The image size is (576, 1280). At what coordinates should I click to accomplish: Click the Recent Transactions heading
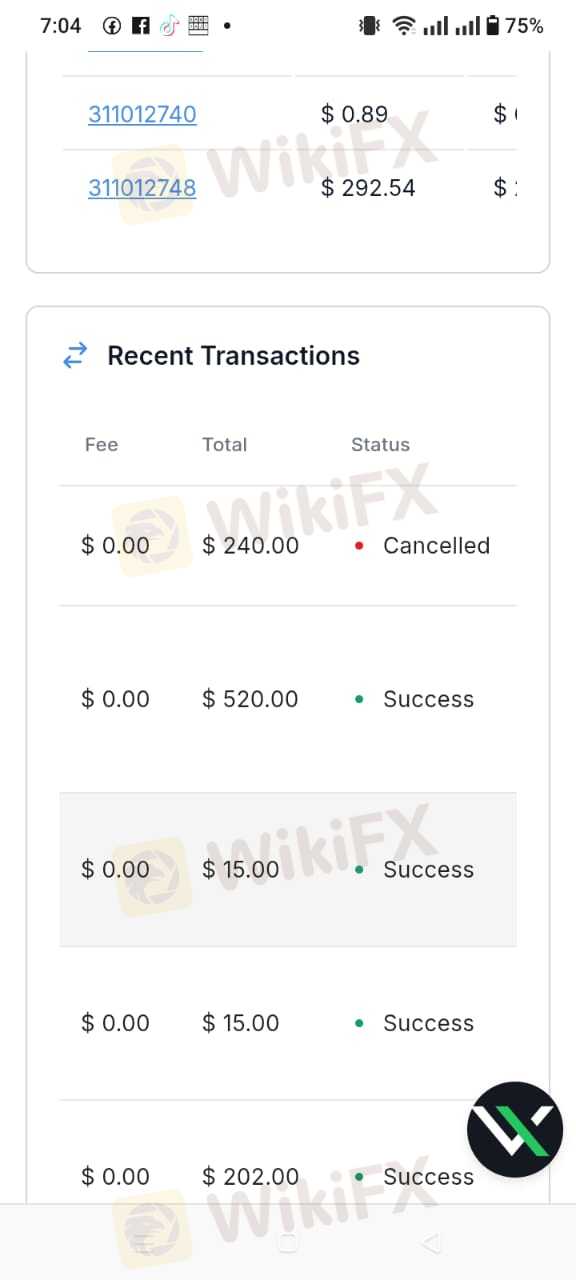(233, 355)
